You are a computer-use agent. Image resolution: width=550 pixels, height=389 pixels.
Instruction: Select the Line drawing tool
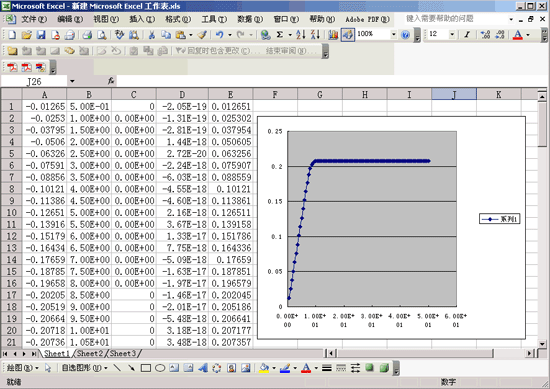point(118,368)
